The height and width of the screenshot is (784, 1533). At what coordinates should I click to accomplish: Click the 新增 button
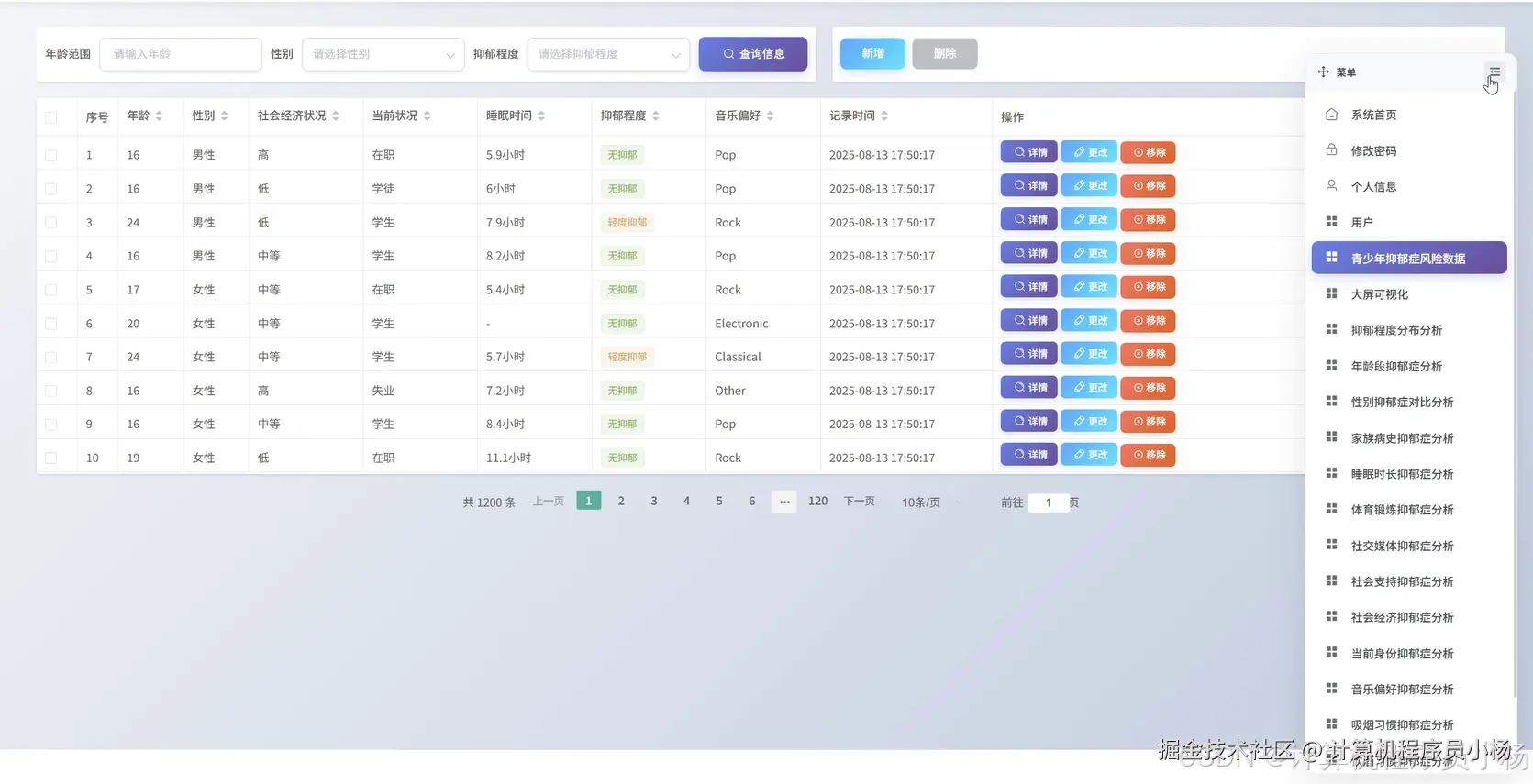pyautogui.click(x=872, y=54)
